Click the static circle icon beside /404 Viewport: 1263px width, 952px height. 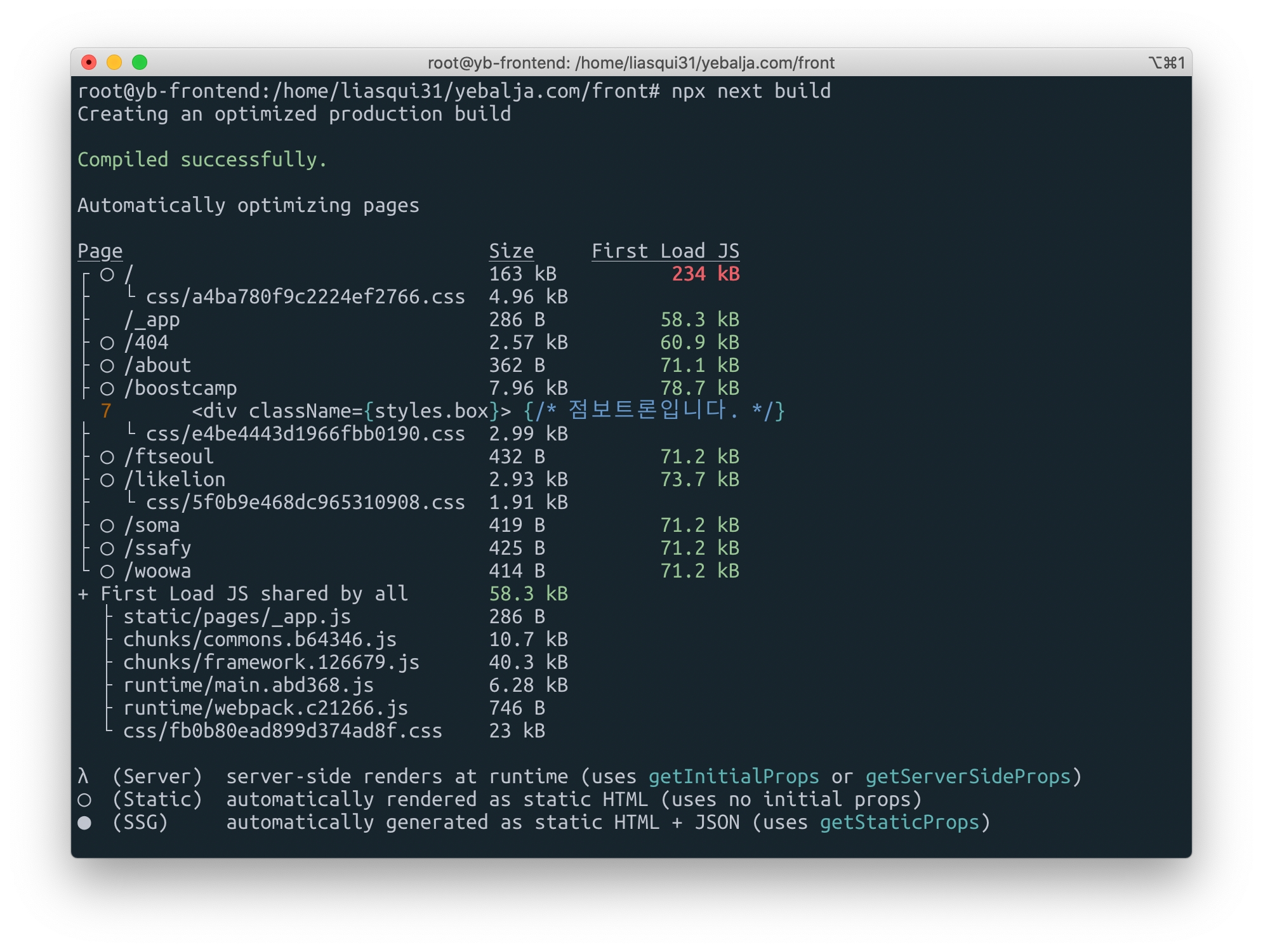[107, 343]
